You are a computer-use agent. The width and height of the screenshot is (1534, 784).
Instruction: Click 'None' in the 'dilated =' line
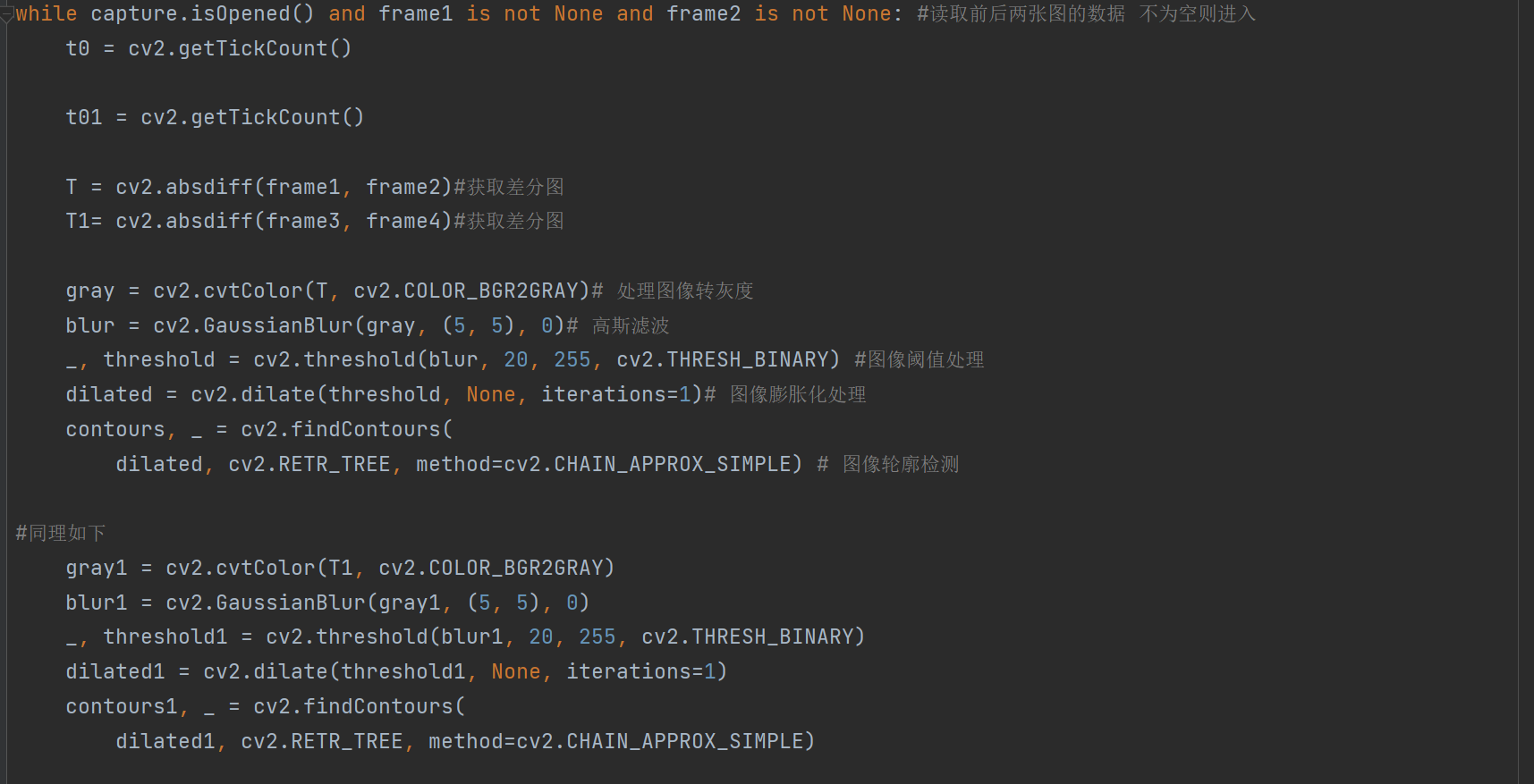click(x=490, y=394)
